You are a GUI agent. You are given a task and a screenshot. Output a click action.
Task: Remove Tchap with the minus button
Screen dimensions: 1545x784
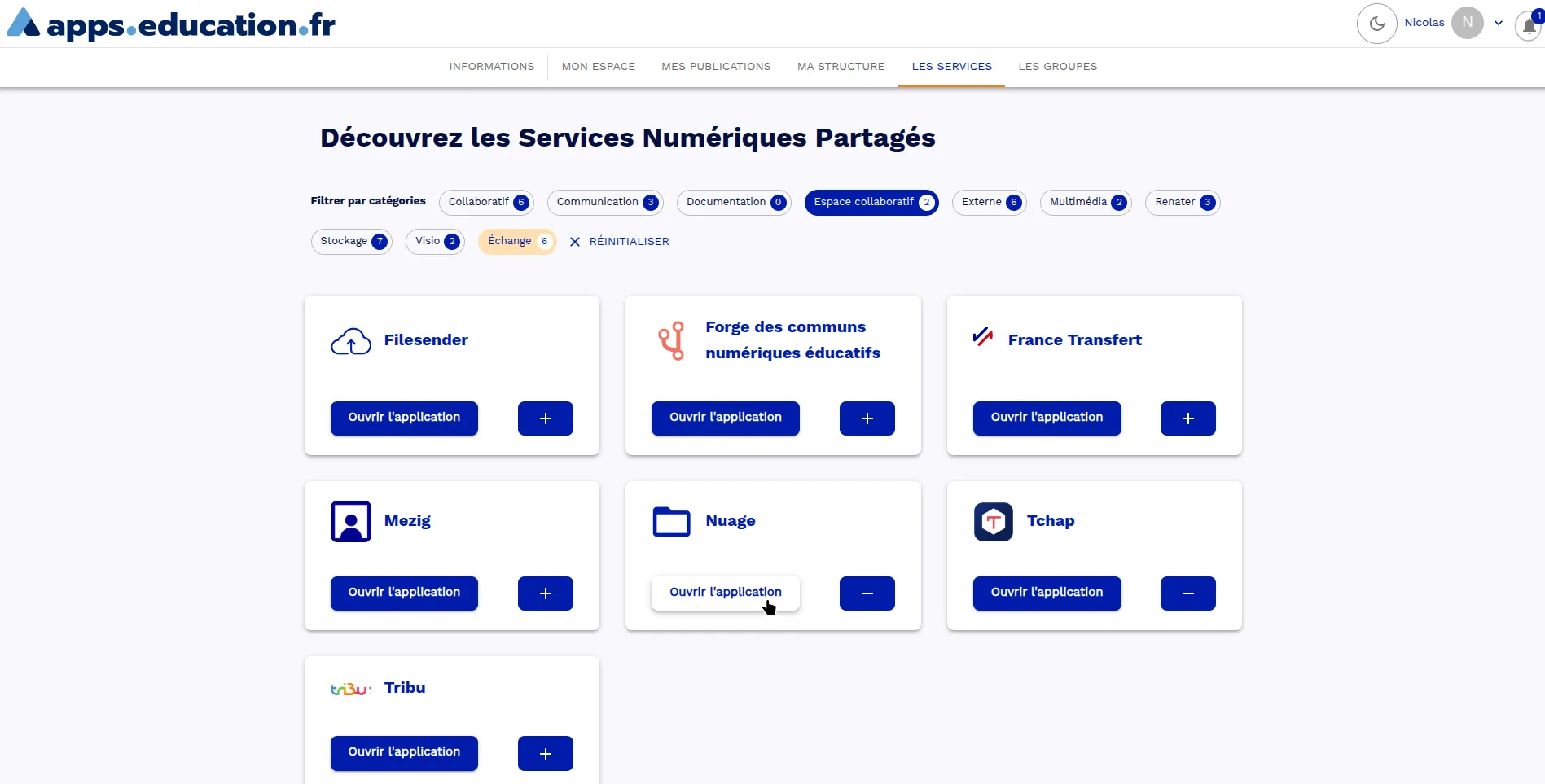[1188, 593]
